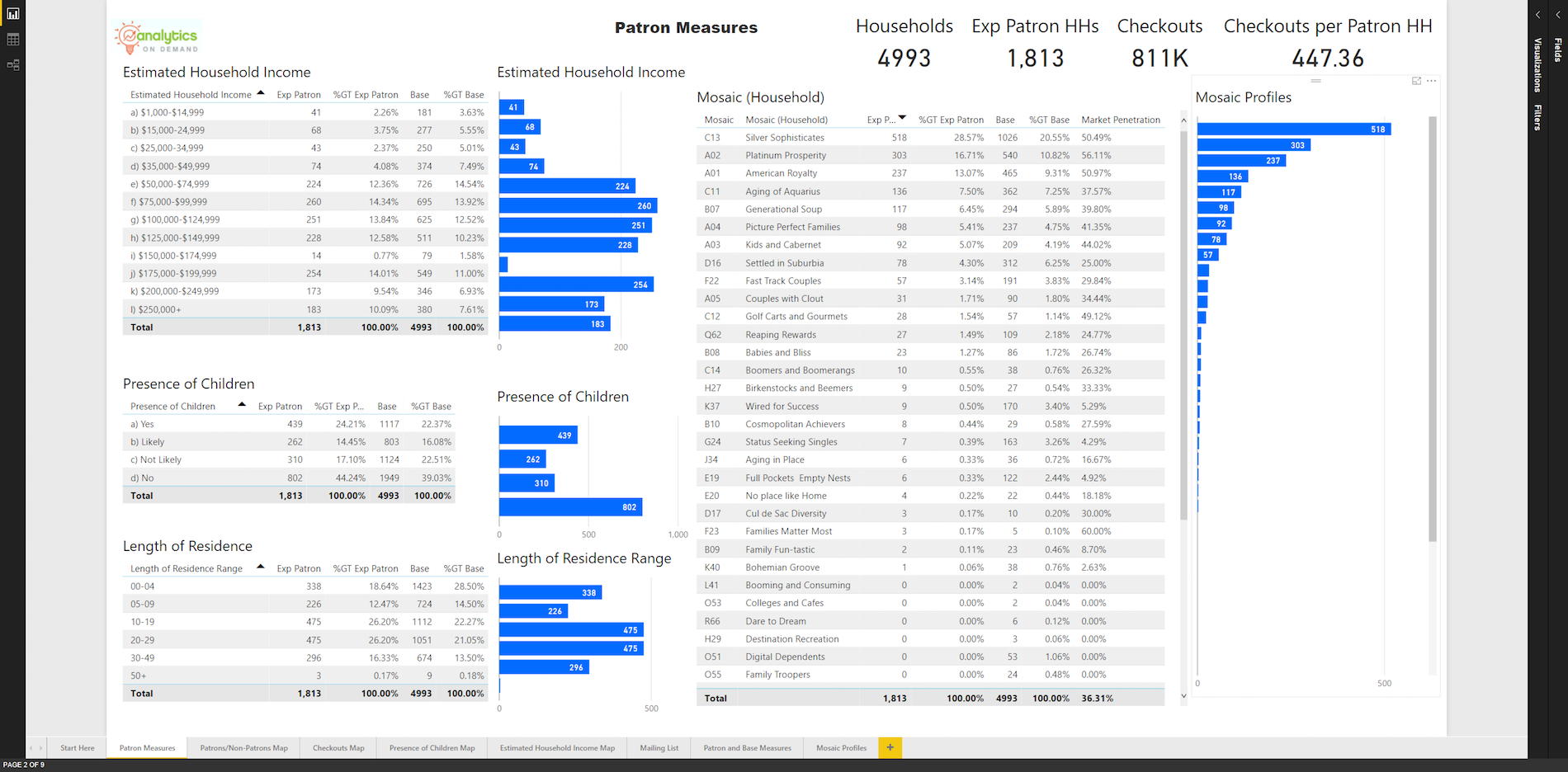
Task: Expand Visualizations pane chevron
Action: click(1538, 15)
